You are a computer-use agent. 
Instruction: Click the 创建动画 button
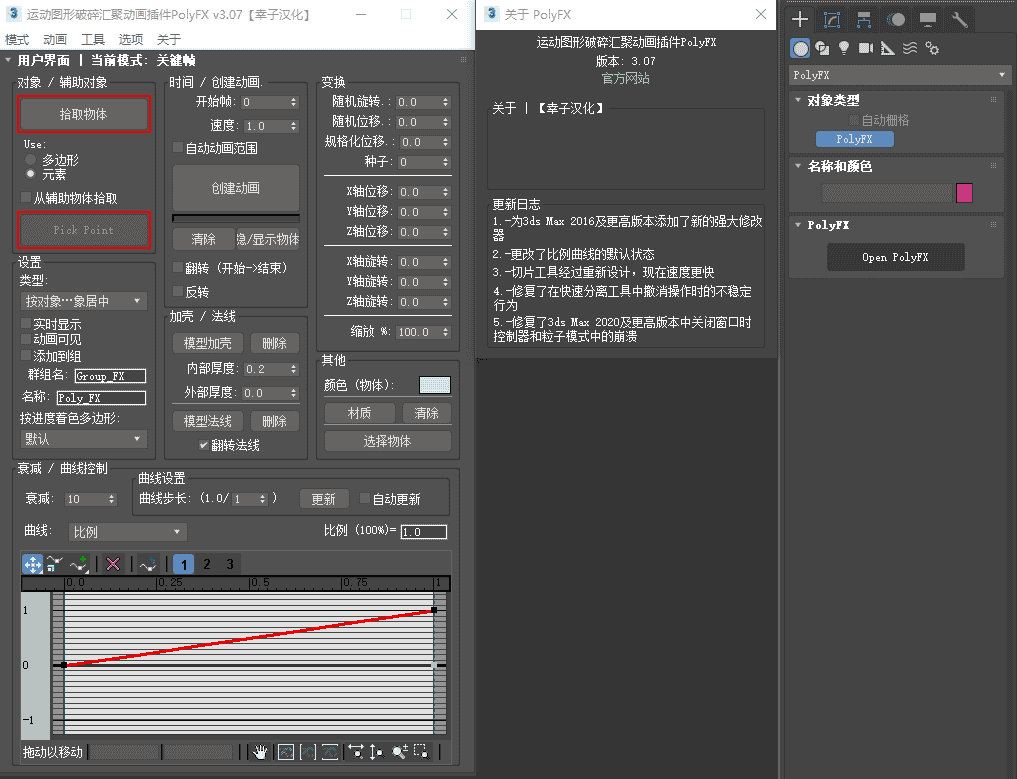(236, 188)
